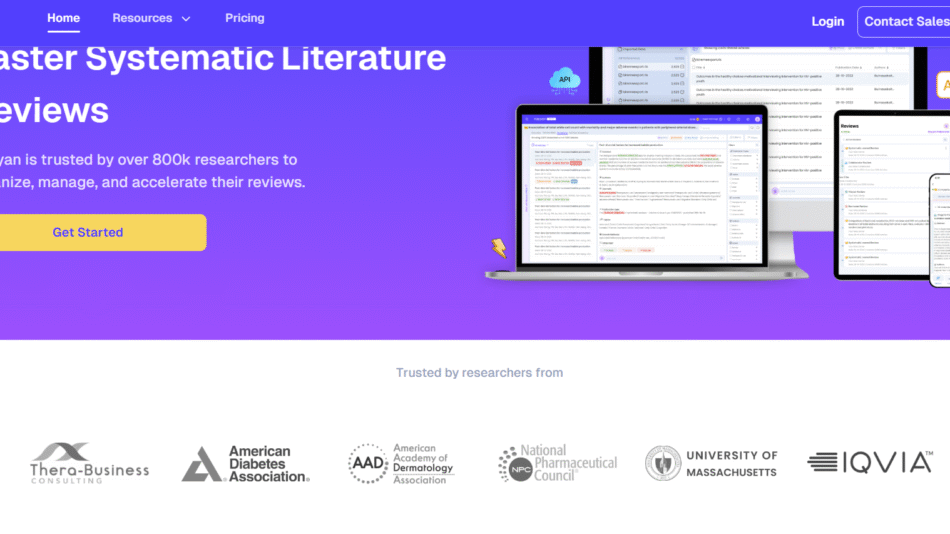This screenshot has height=534, width=950.
Task: Click the 'Trusted by researchers from' heading
Action: (479, 373)
